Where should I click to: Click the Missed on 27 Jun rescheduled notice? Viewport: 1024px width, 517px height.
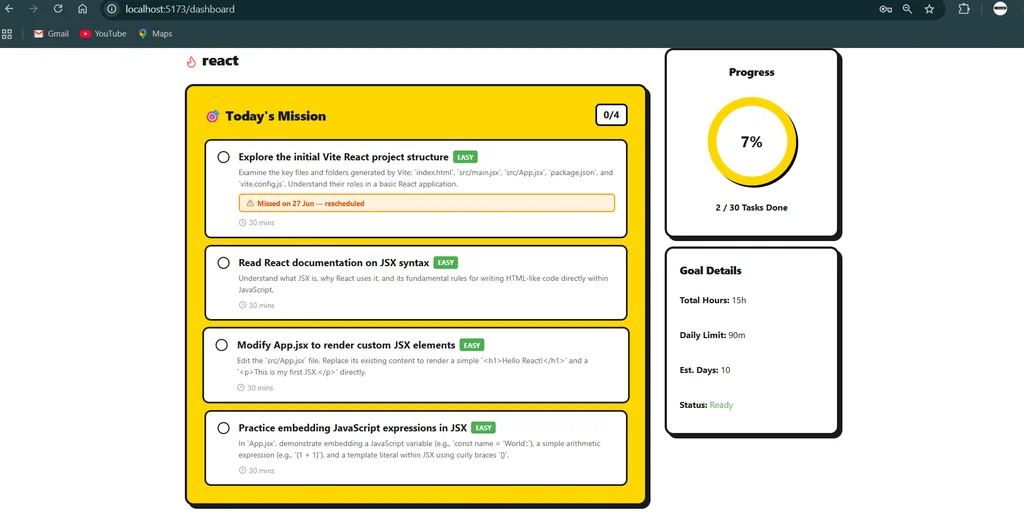[x=426, y=203]
